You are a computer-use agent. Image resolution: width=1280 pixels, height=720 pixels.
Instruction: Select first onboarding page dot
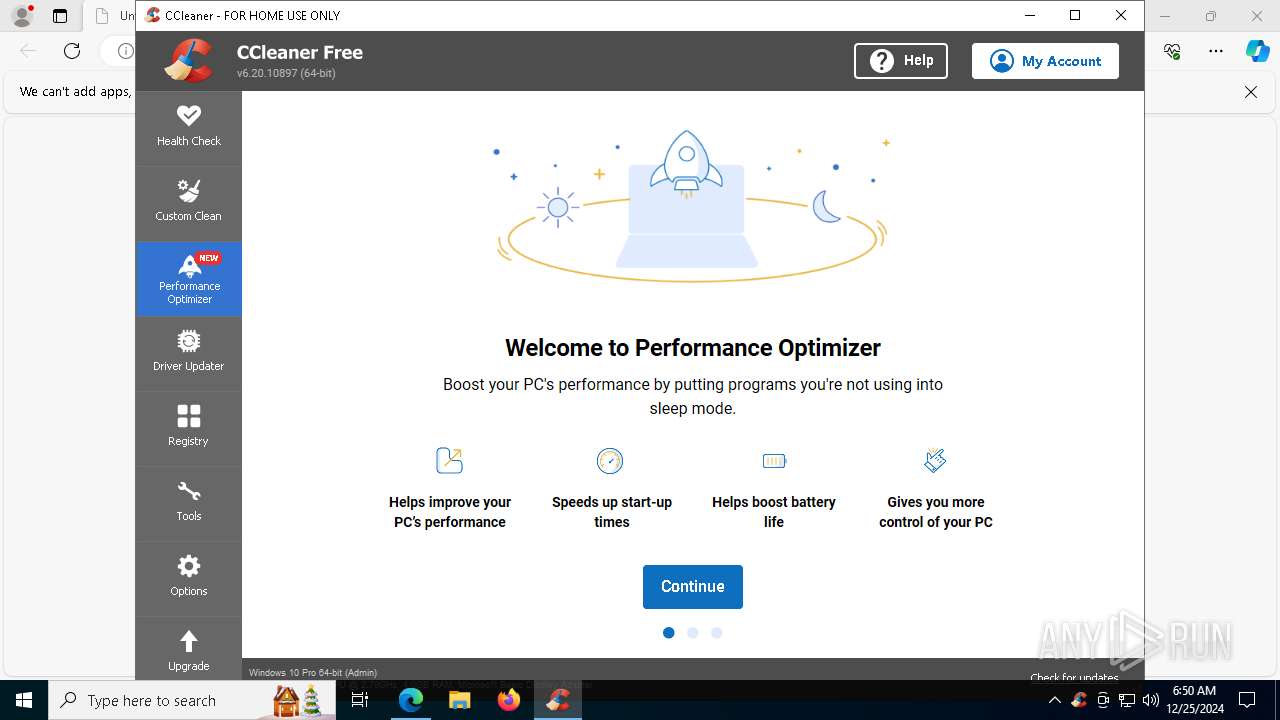(x=668, y=633)
